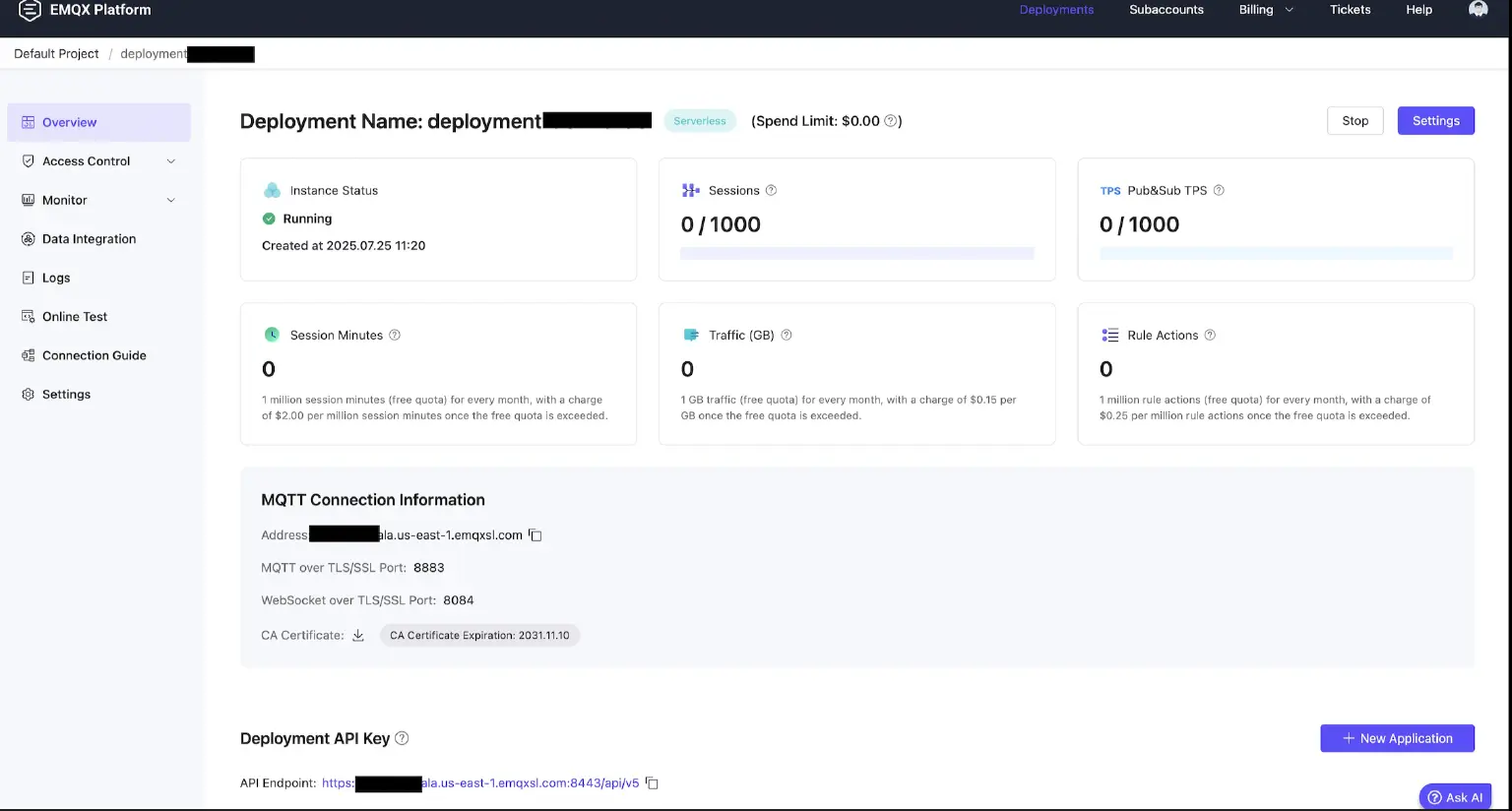Click the Deployment API Key help icon
Screen dimensions: 1512x811
(x=402, y=738)
